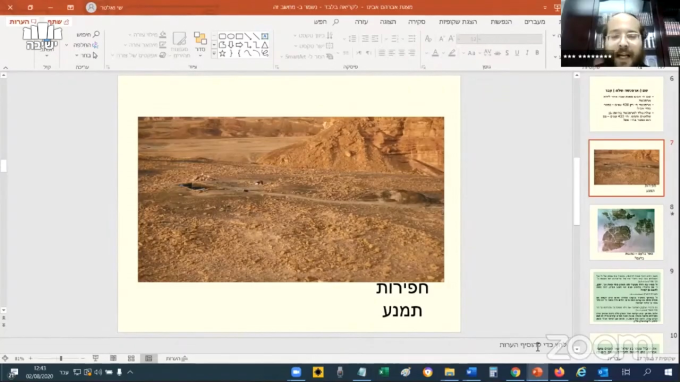Open Firefox from taskbar
This screenshot has width=680, height=382.
coord(559,372)
